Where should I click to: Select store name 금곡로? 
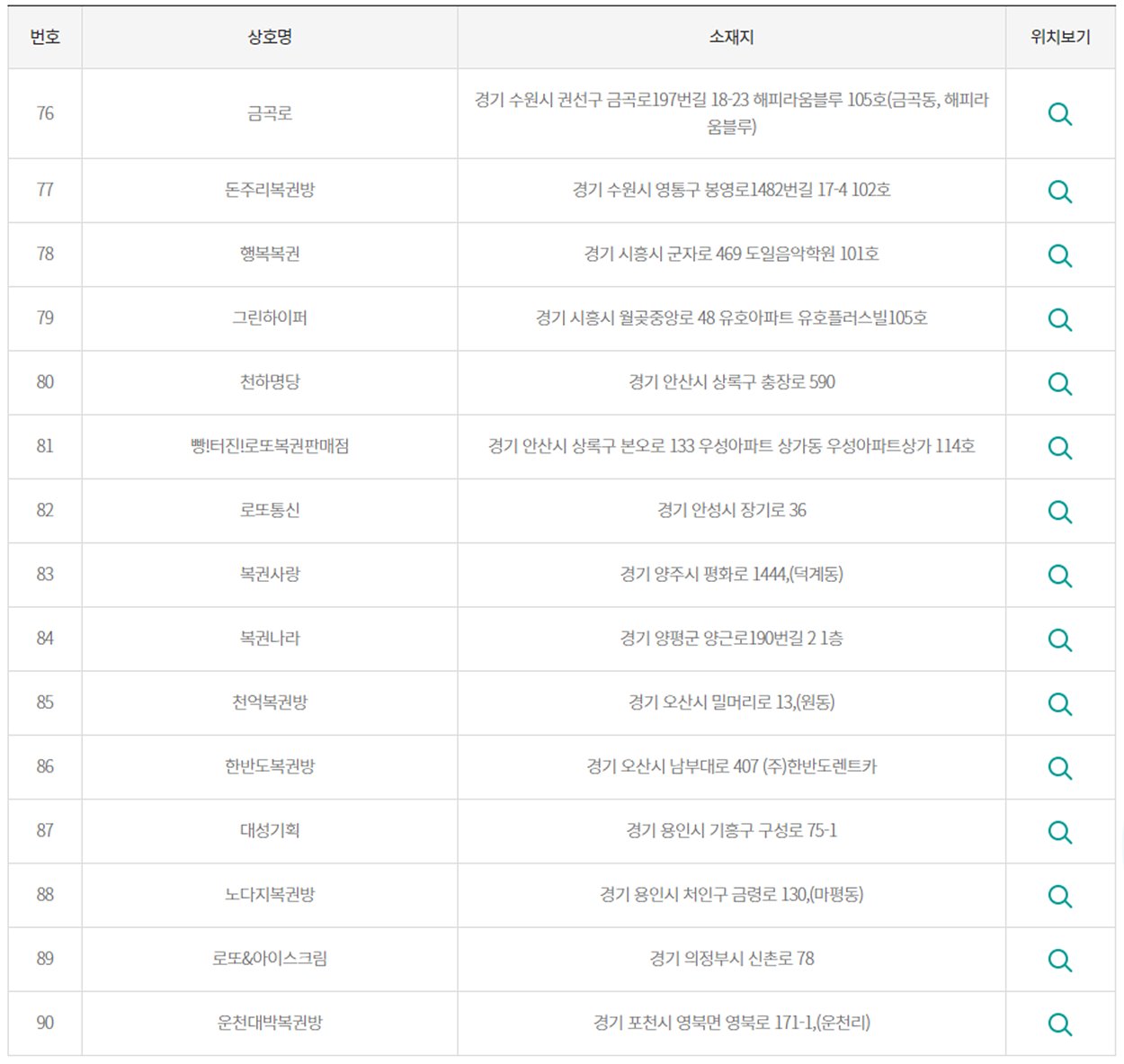270,113
